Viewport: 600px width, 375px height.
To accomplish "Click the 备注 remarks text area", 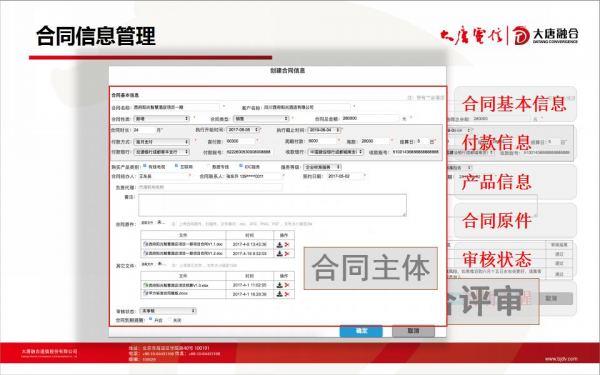I will 272,205.
